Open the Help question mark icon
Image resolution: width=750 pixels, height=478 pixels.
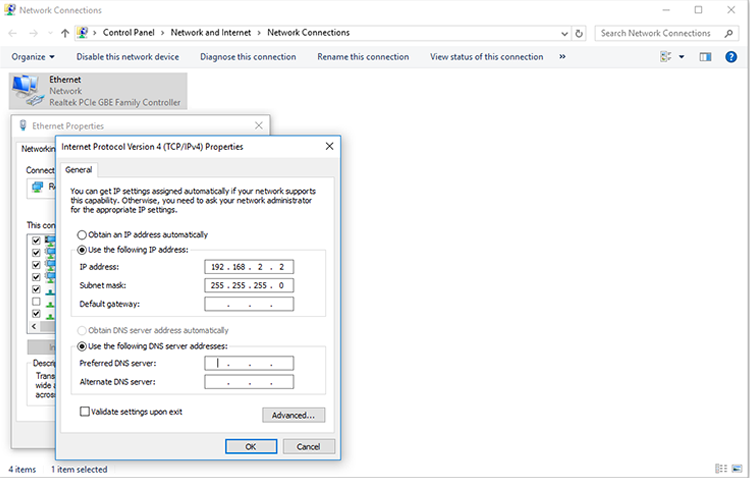(x=731, y=57)
